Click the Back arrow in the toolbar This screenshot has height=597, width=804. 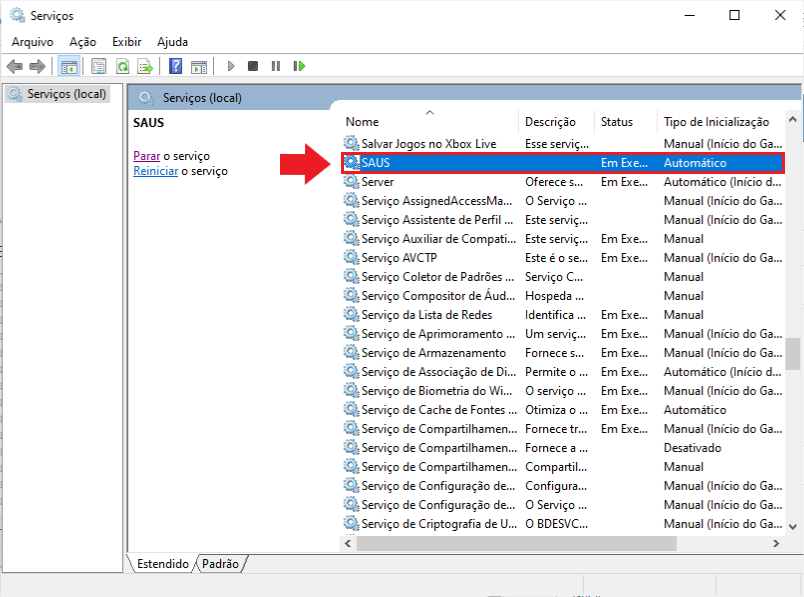14,66
